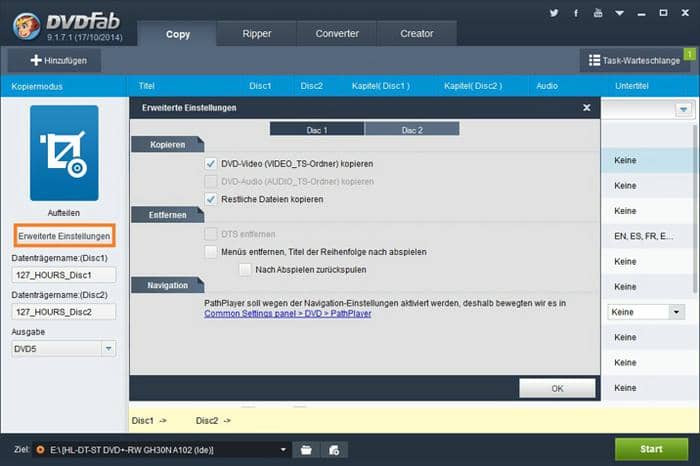700x466 pixels.
Task: Select the Disc 1 settings tab
Action: tap(317, 129)
